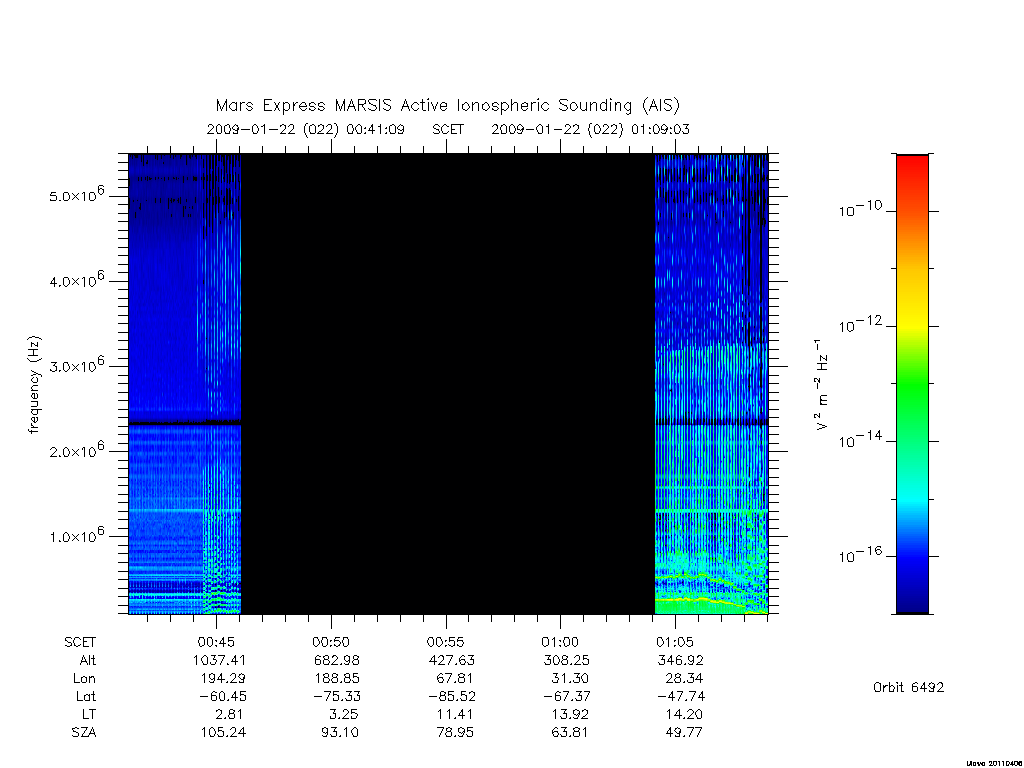The width and height of the screenshot is (1024, 768).
Task: Click the plot title MARSIS Active Ionospheric Sounding
Action: (447, 105)
